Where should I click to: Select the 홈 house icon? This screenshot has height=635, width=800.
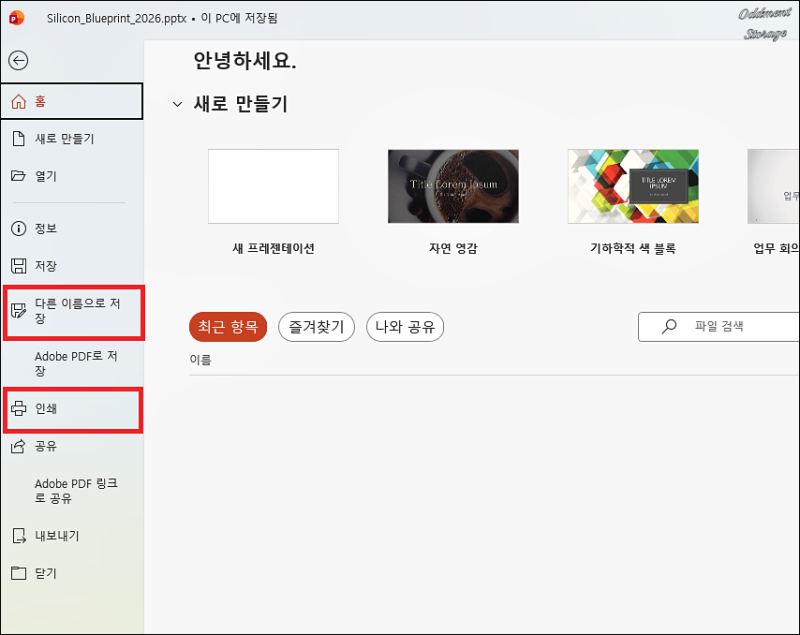point(19,101)
